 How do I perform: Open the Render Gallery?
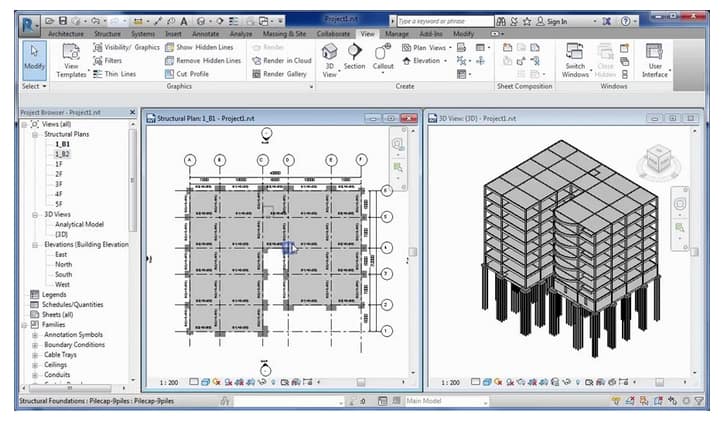[x=279, y=74]
